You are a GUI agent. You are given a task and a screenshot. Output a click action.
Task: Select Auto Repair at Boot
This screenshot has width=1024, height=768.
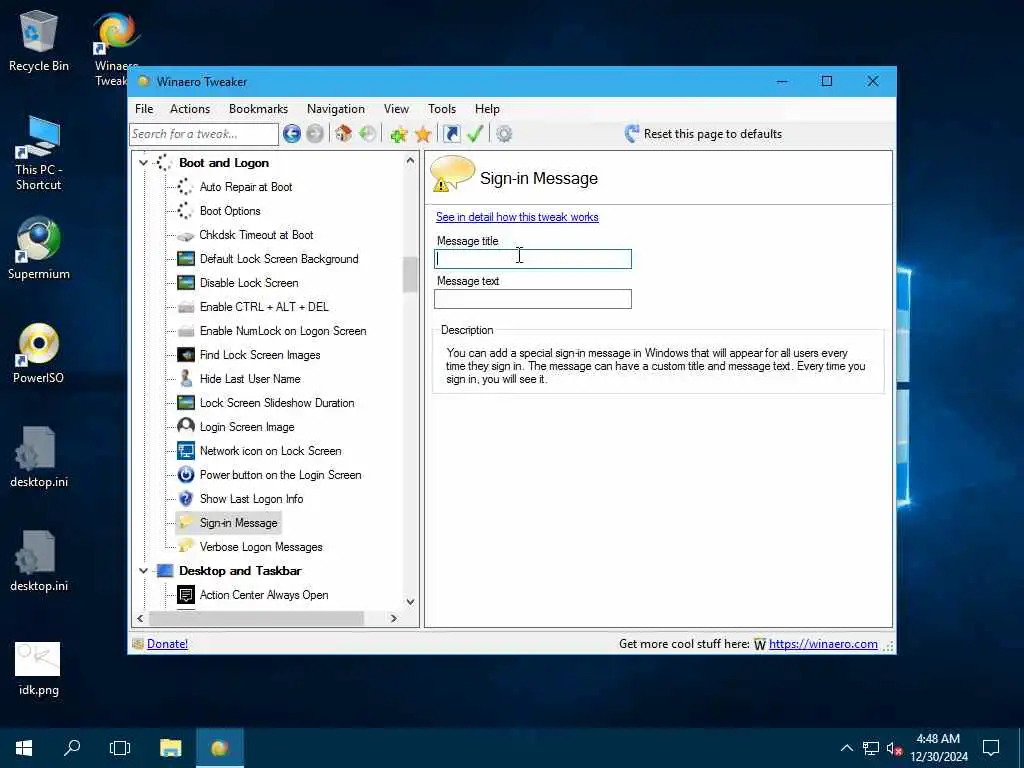(x=246, y=187)
